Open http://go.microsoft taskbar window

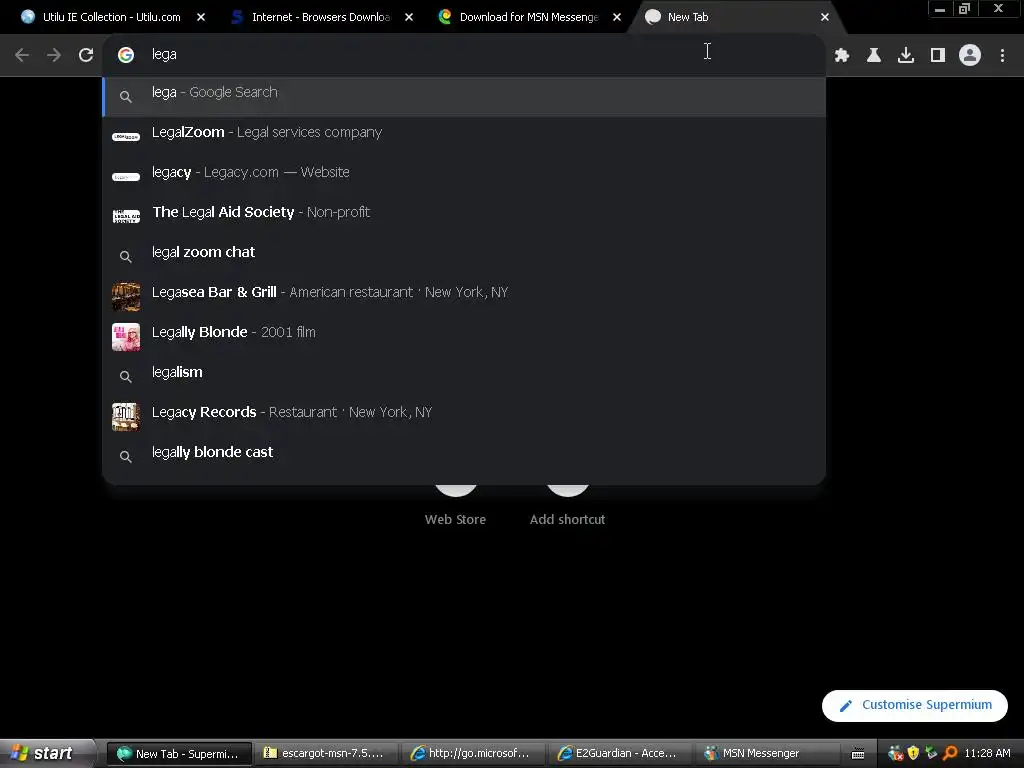coord(472,753)
